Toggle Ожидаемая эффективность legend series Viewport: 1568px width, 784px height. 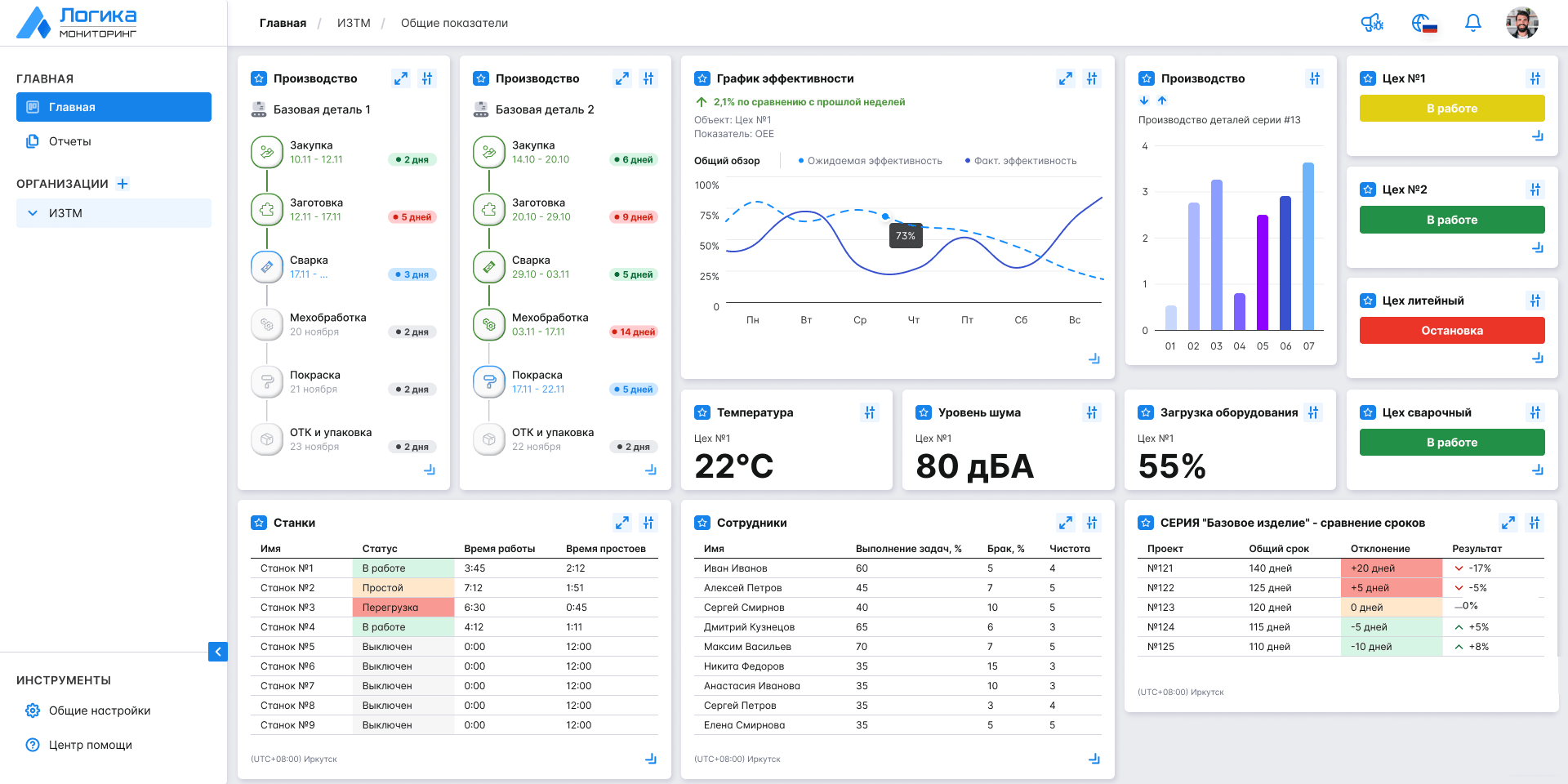click(x=870, y=161)
